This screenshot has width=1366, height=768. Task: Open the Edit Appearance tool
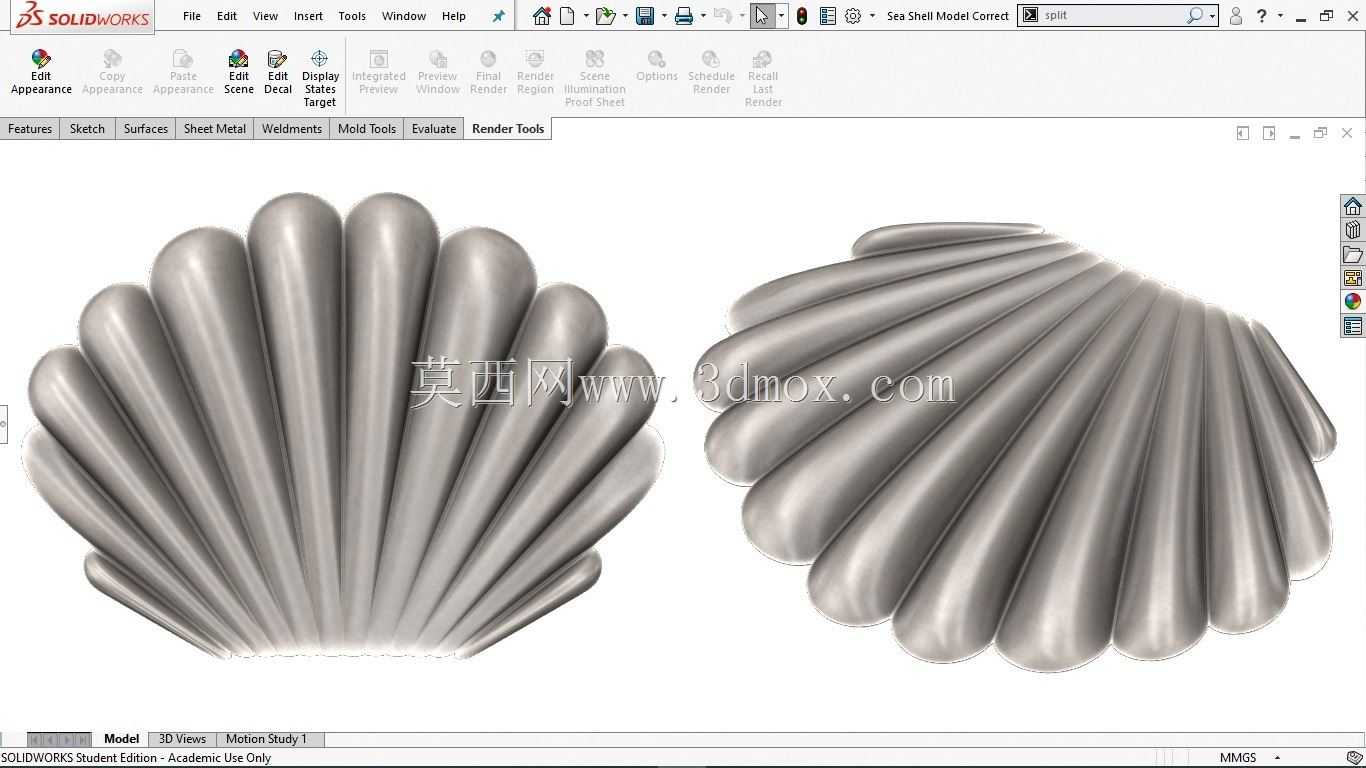[x=41, y=72]
